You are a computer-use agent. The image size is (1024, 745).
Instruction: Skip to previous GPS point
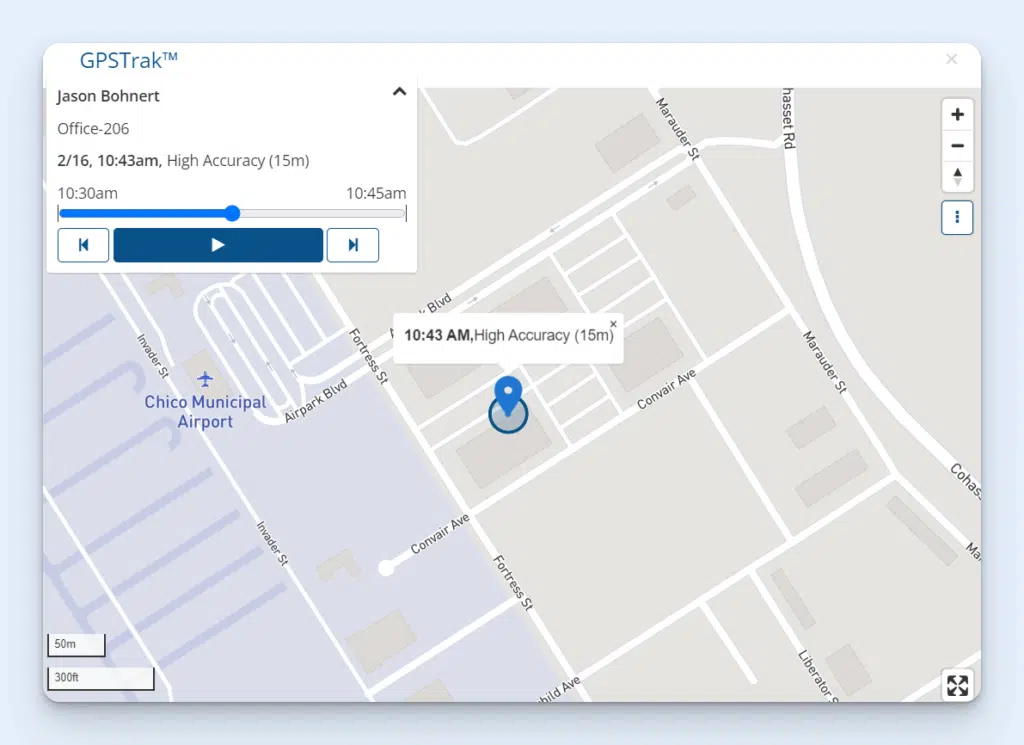(x=83, y=245)
